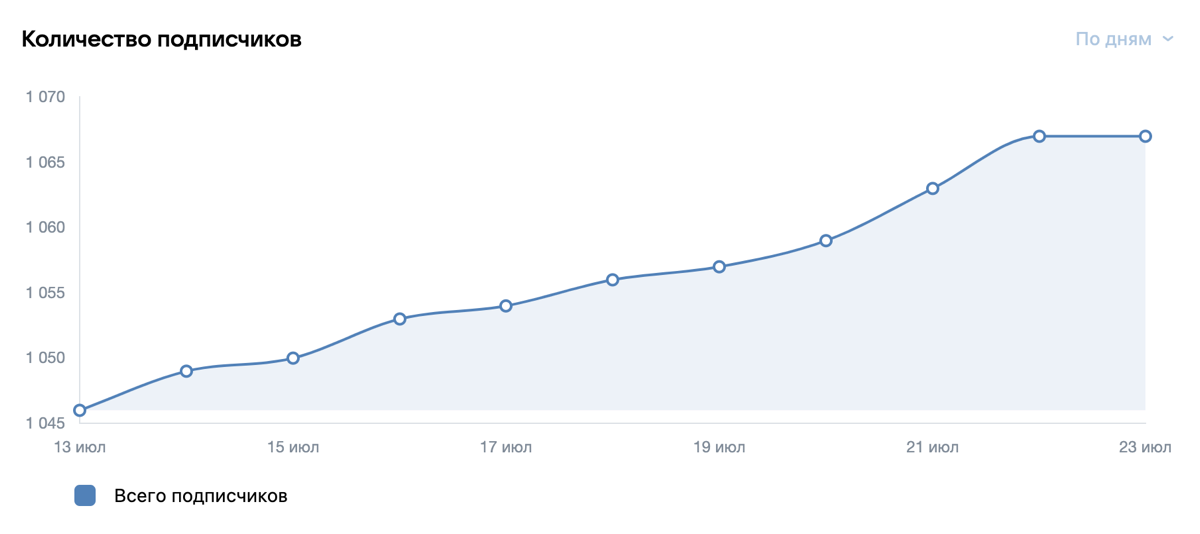Select the data point for 23 июл
Image resolution: width=1200 pixels, height=534 pixels.
coord(1145,136)
